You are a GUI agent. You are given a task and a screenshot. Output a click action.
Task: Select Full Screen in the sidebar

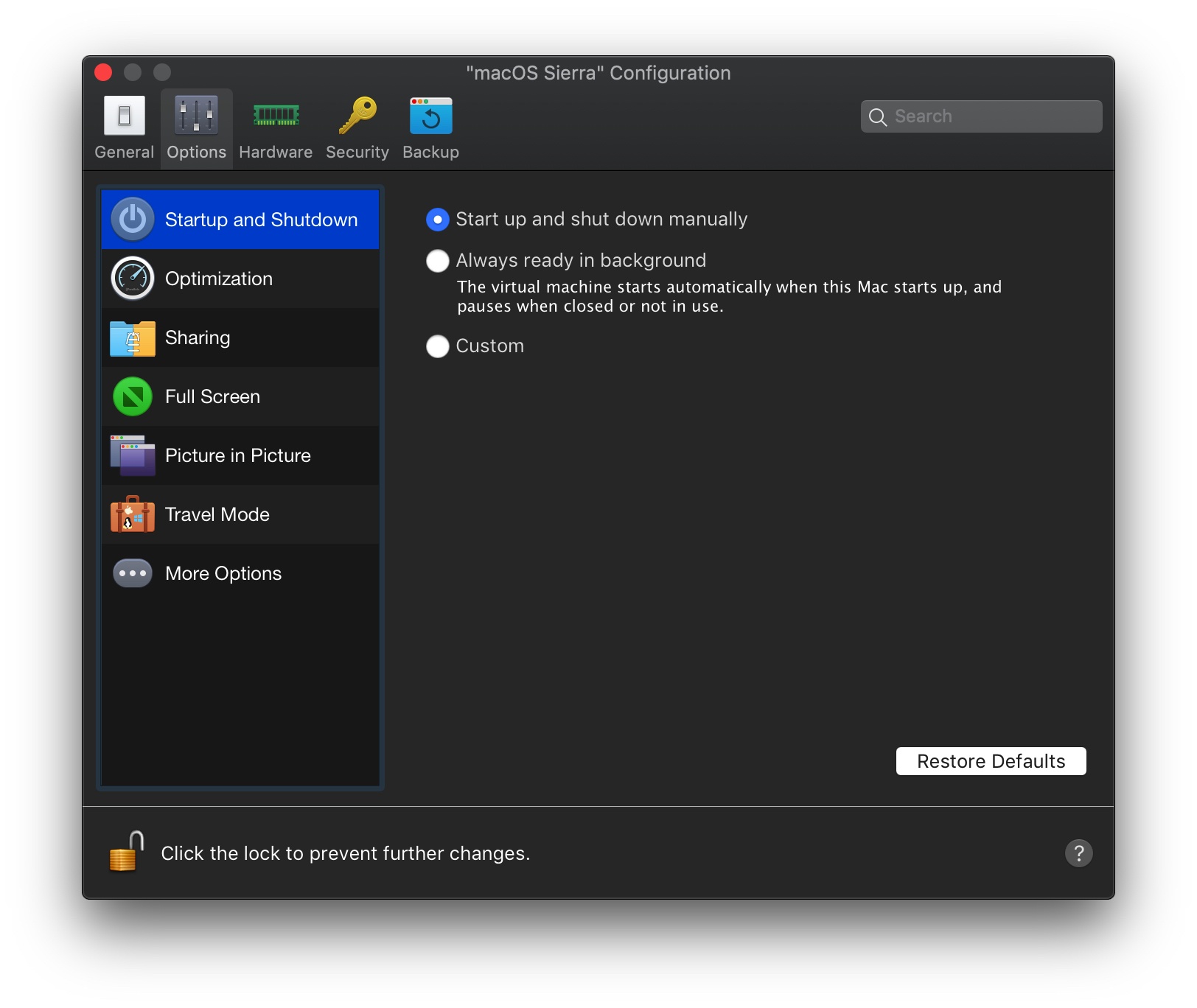click(240, 396)
